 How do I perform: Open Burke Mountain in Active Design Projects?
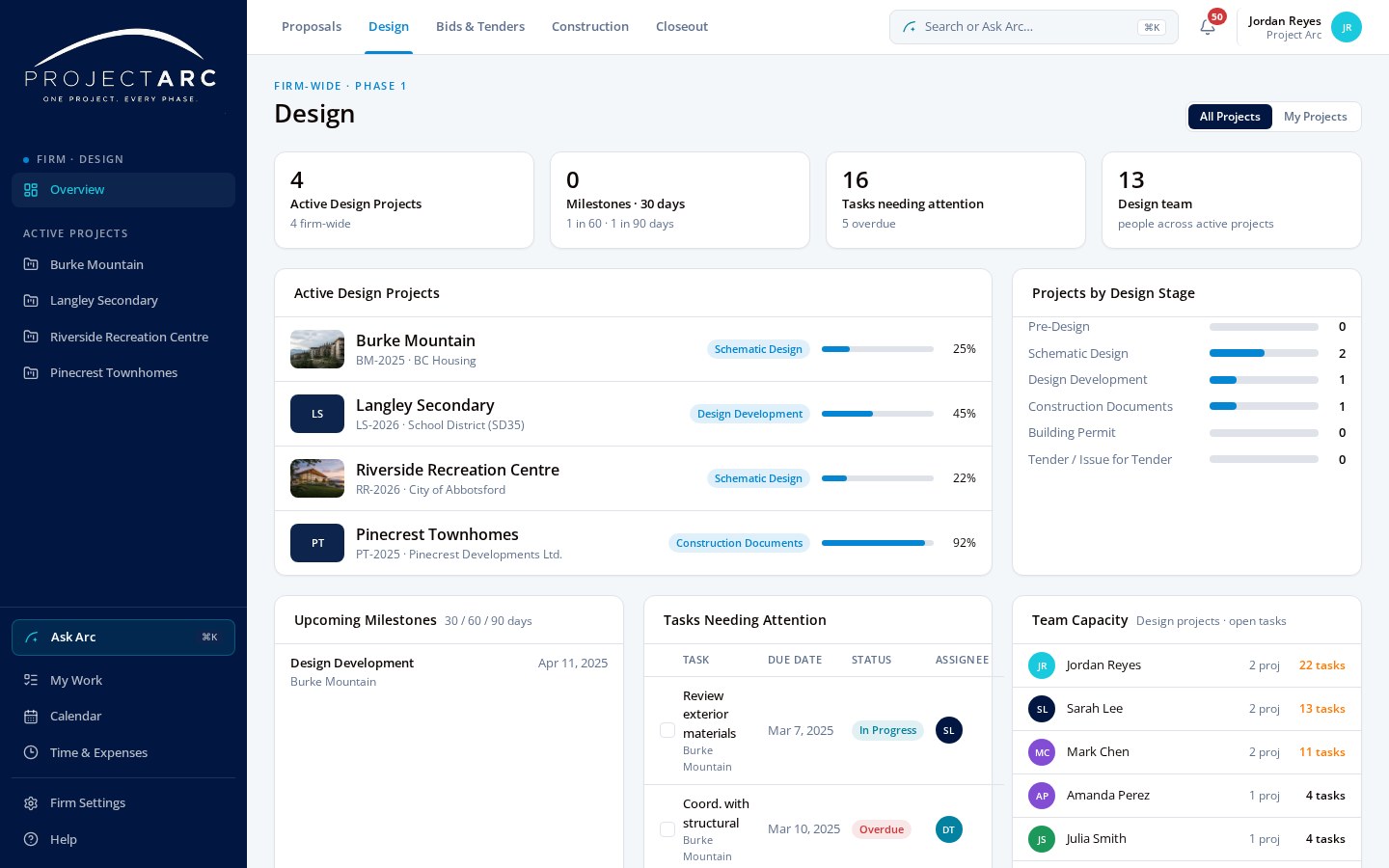[633, 349]
